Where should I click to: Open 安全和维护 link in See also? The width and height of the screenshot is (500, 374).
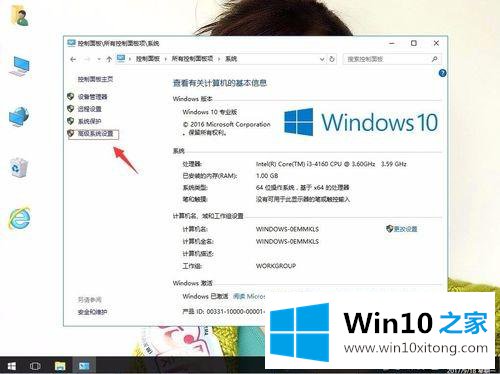point(92,312)
